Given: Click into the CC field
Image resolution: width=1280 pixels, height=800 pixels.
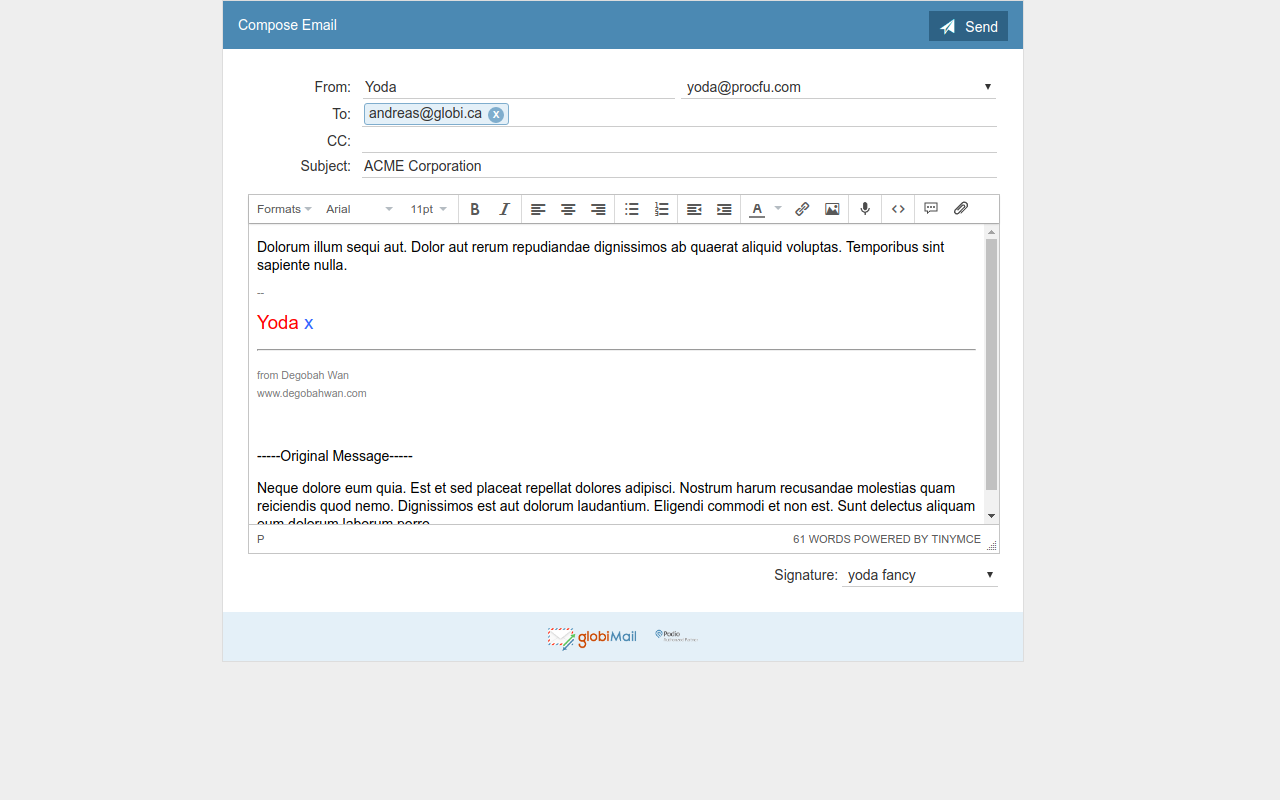Looking at the screenshot, I should pos(679,141).
